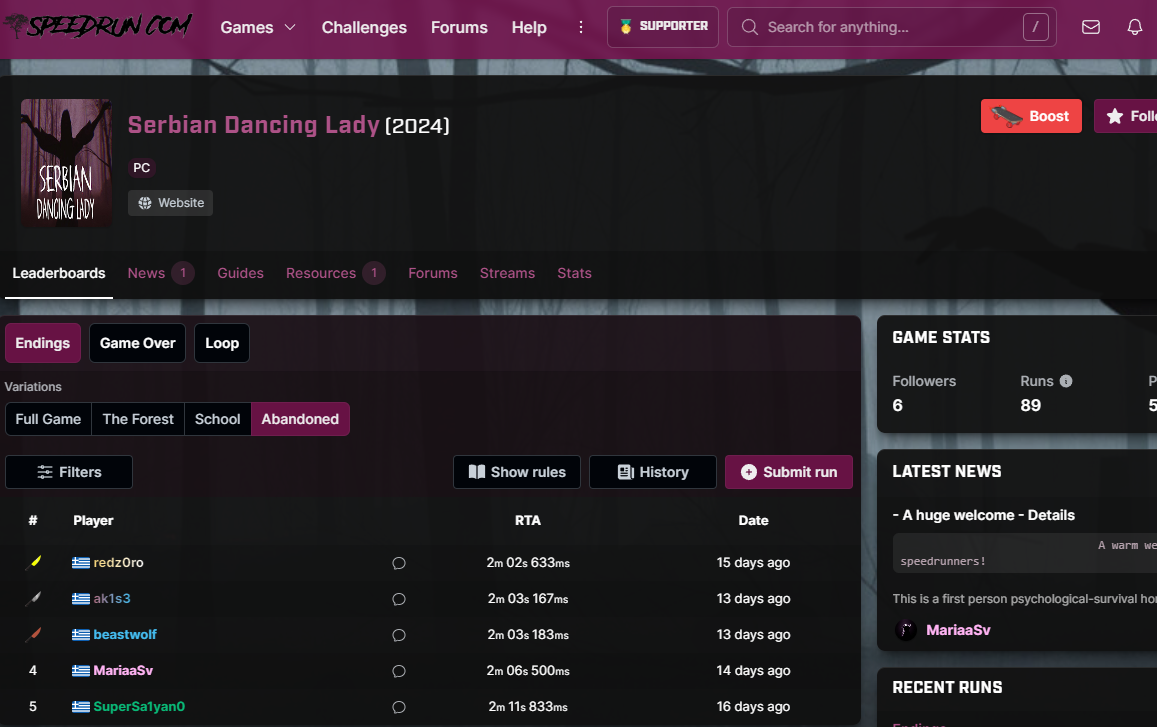1157x727 pixels.
Task: Select the Game Over category
Action: point(137,343)
